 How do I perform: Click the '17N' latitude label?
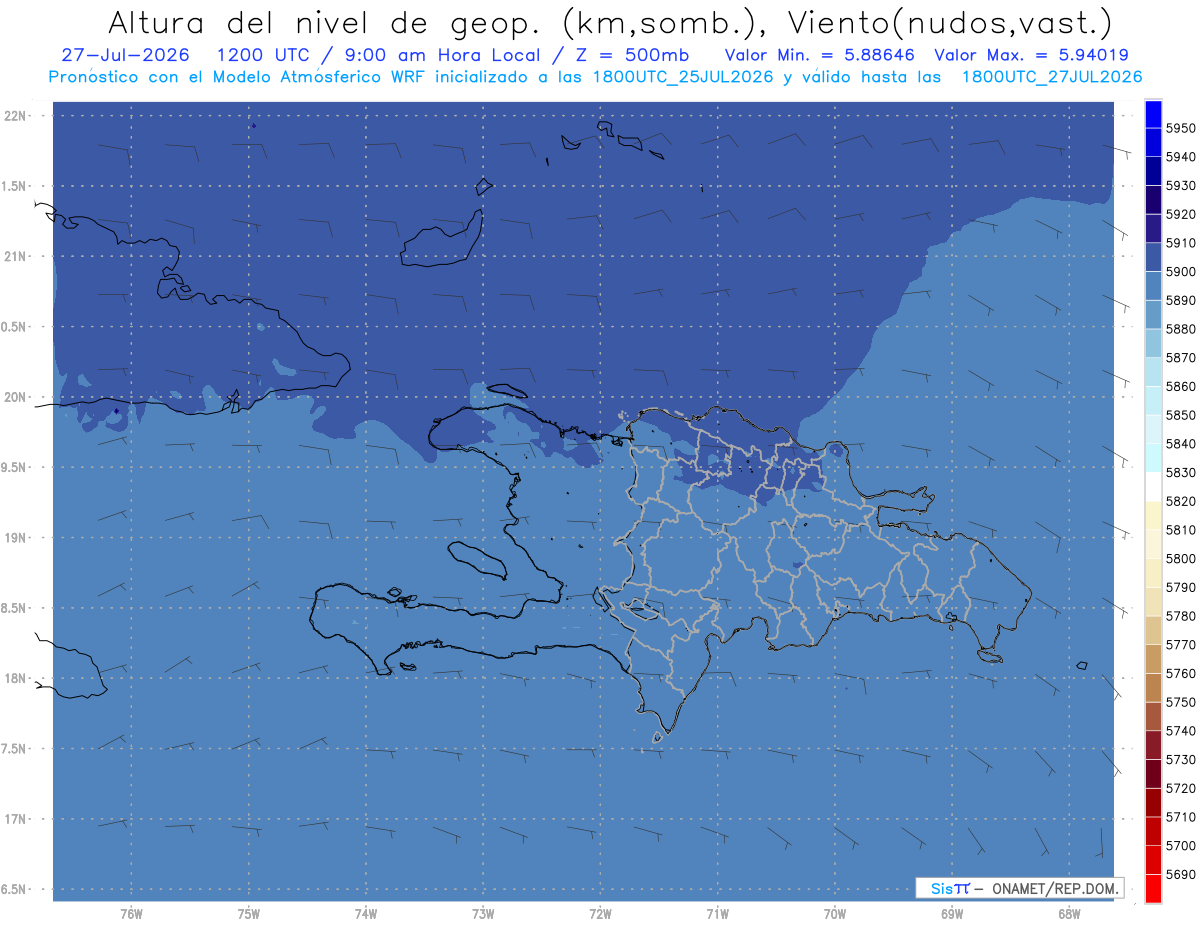[17, 819]
